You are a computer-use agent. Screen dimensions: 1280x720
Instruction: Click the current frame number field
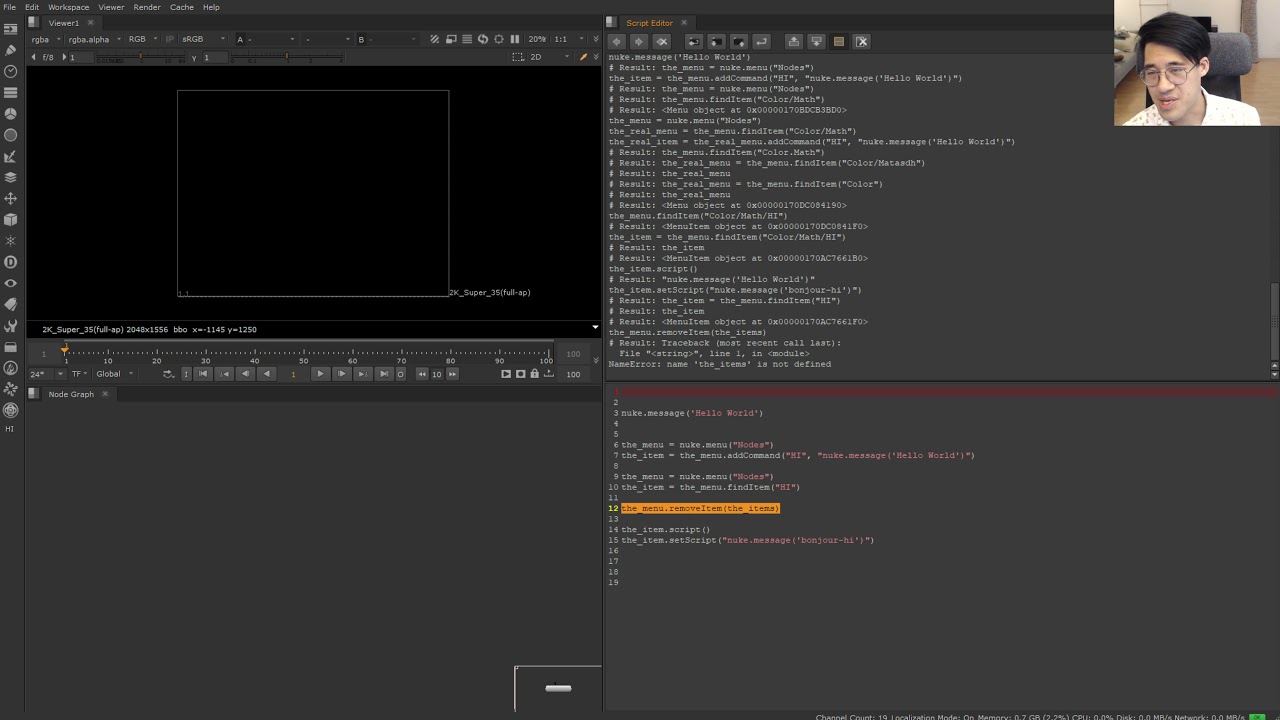point(293,374)
